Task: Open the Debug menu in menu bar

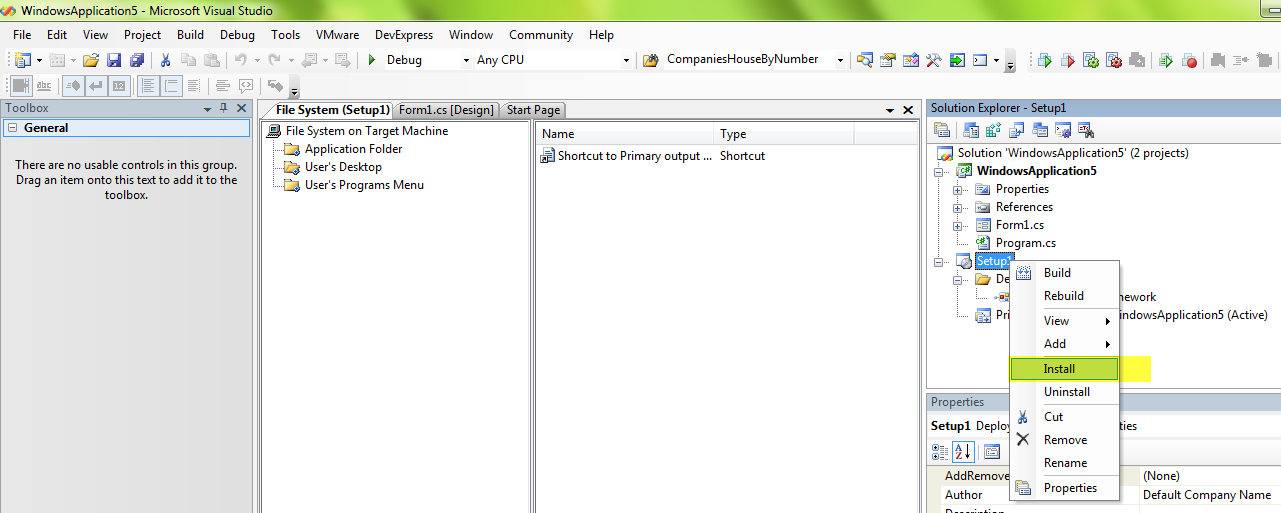Action: tap(237, 34)
